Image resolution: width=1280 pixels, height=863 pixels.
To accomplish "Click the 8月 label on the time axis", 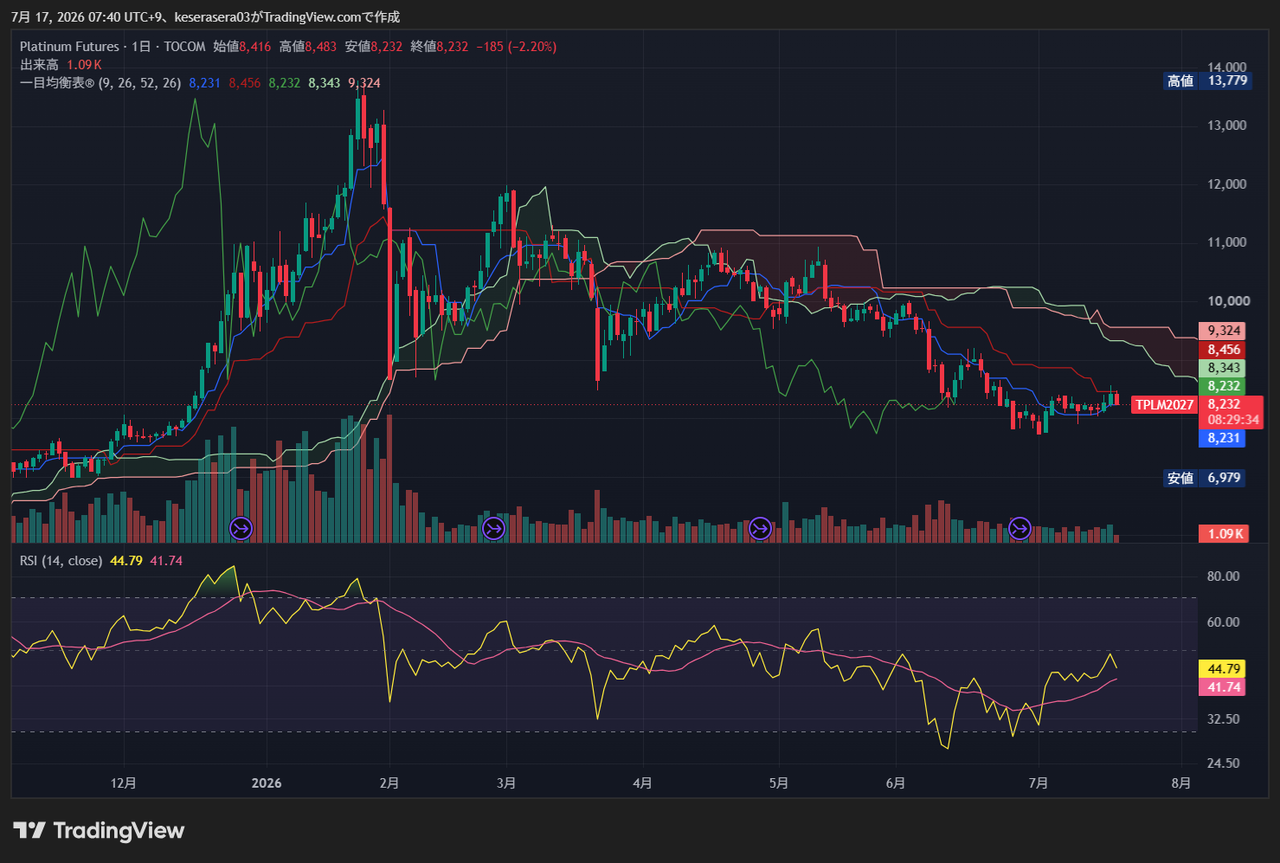I will point(1181,783).
